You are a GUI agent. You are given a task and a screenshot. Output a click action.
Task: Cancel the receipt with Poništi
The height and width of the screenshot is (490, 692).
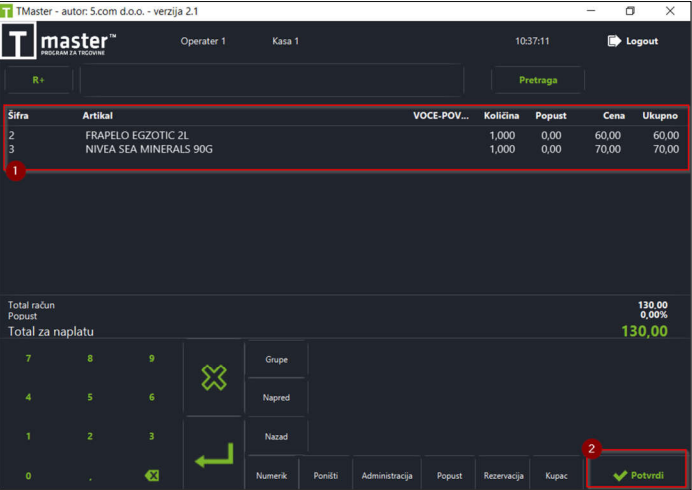coord(326,475)
